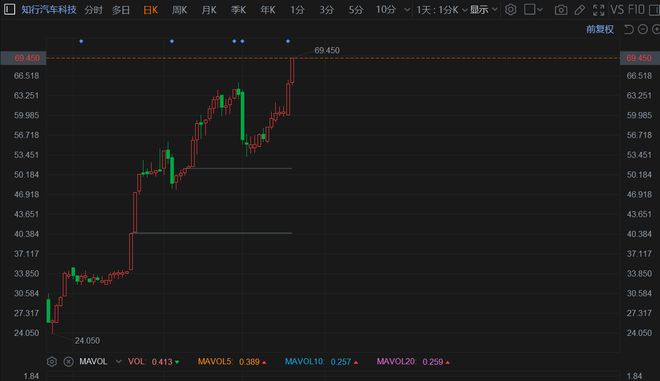Viewport: 660px width, 381px height.
Task: Click the VOL 0.413 value
Action: click(162, 362)
